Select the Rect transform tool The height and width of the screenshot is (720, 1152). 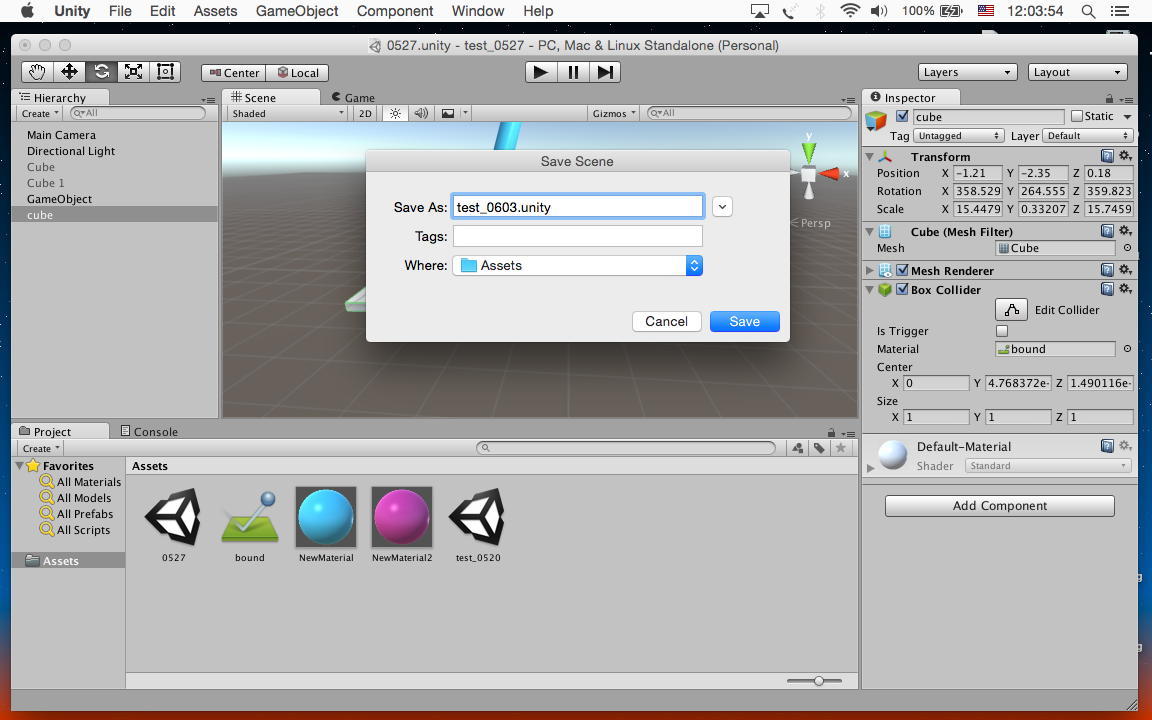click(165, 72)
